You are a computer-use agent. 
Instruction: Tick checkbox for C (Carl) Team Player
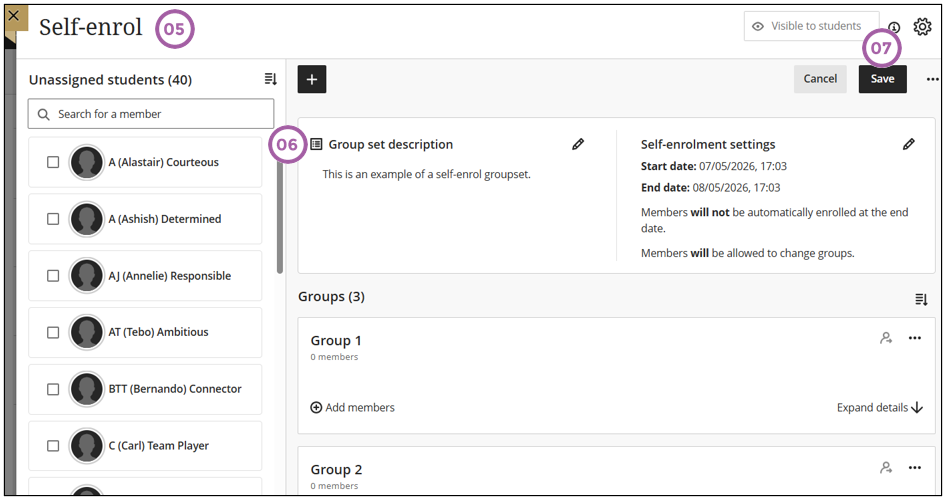pyautogui.click(x=53, y=446)
